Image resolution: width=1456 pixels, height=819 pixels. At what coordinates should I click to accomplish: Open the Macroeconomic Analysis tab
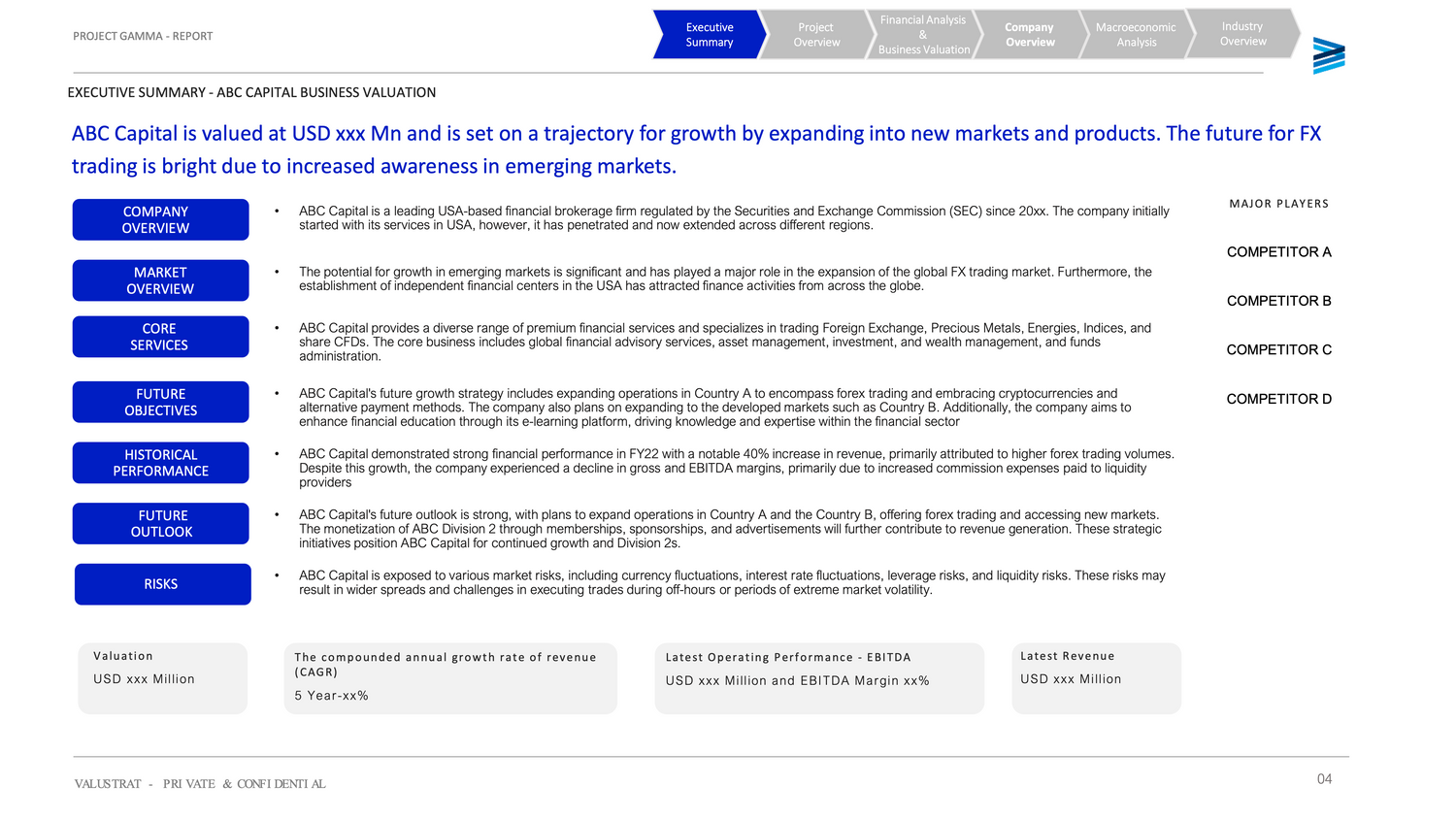click(x=1135, y=35)
